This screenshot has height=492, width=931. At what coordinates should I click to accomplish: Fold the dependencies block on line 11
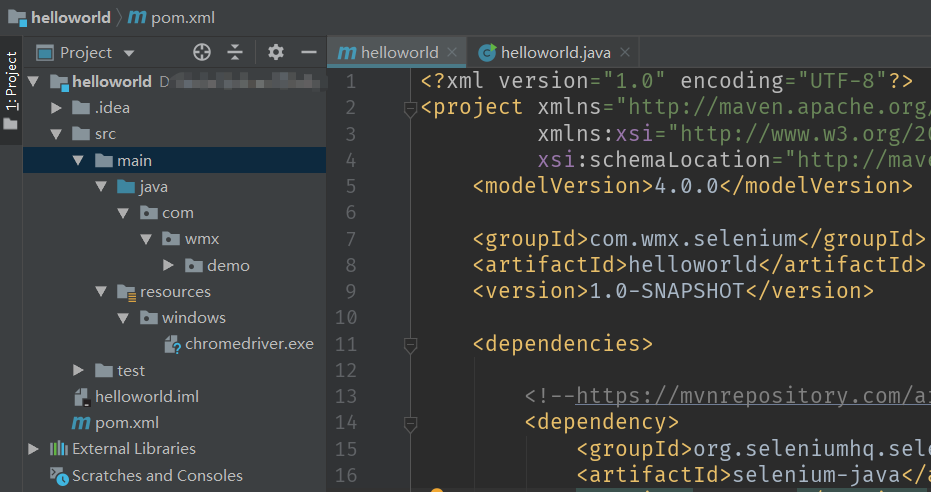coord(410,345)
